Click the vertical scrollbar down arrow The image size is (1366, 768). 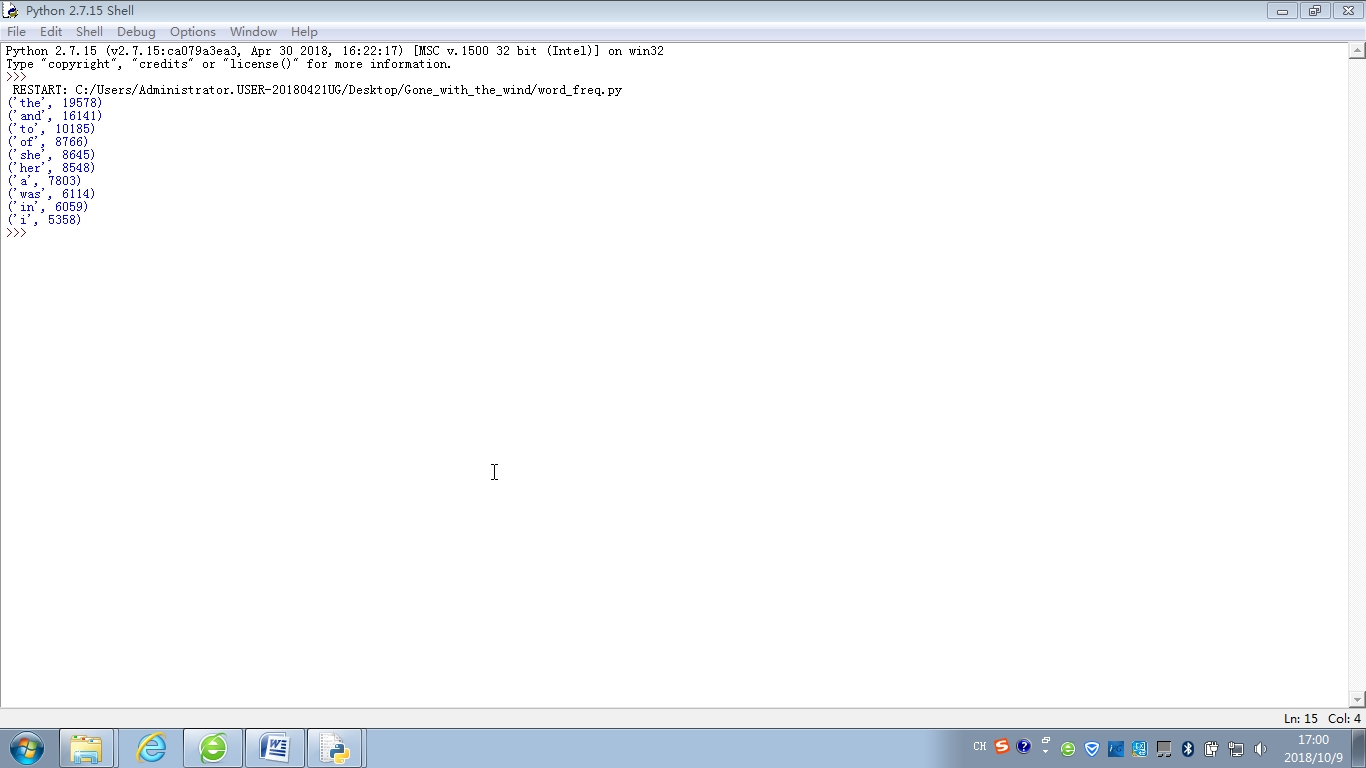pyautogui.click(x=1357, y=700)
